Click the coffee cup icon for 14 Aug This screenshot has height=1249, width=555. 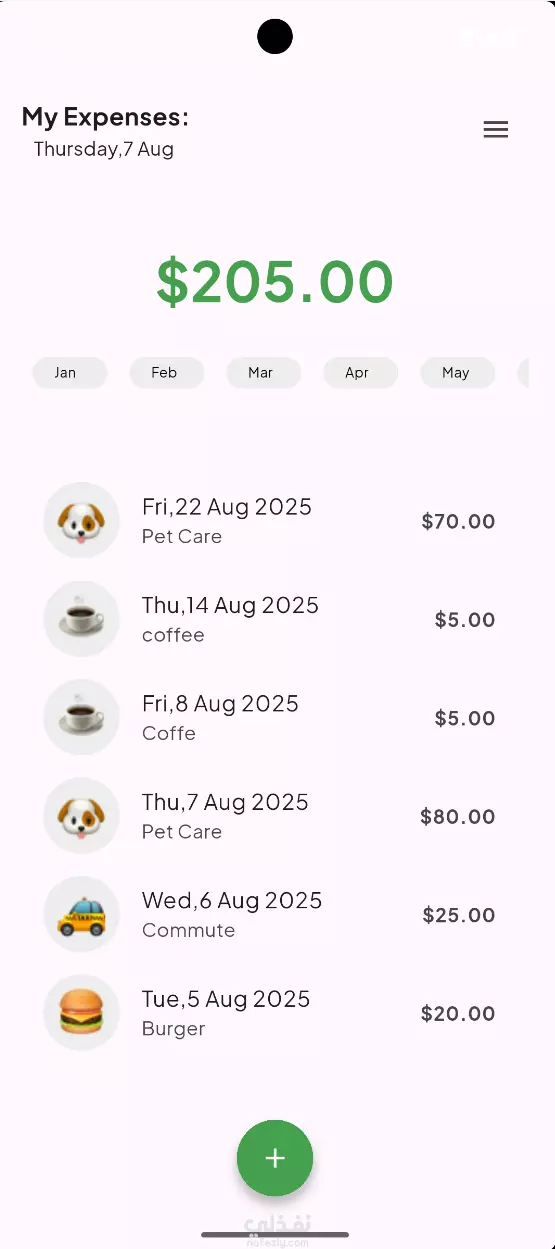tap(81, 619)
